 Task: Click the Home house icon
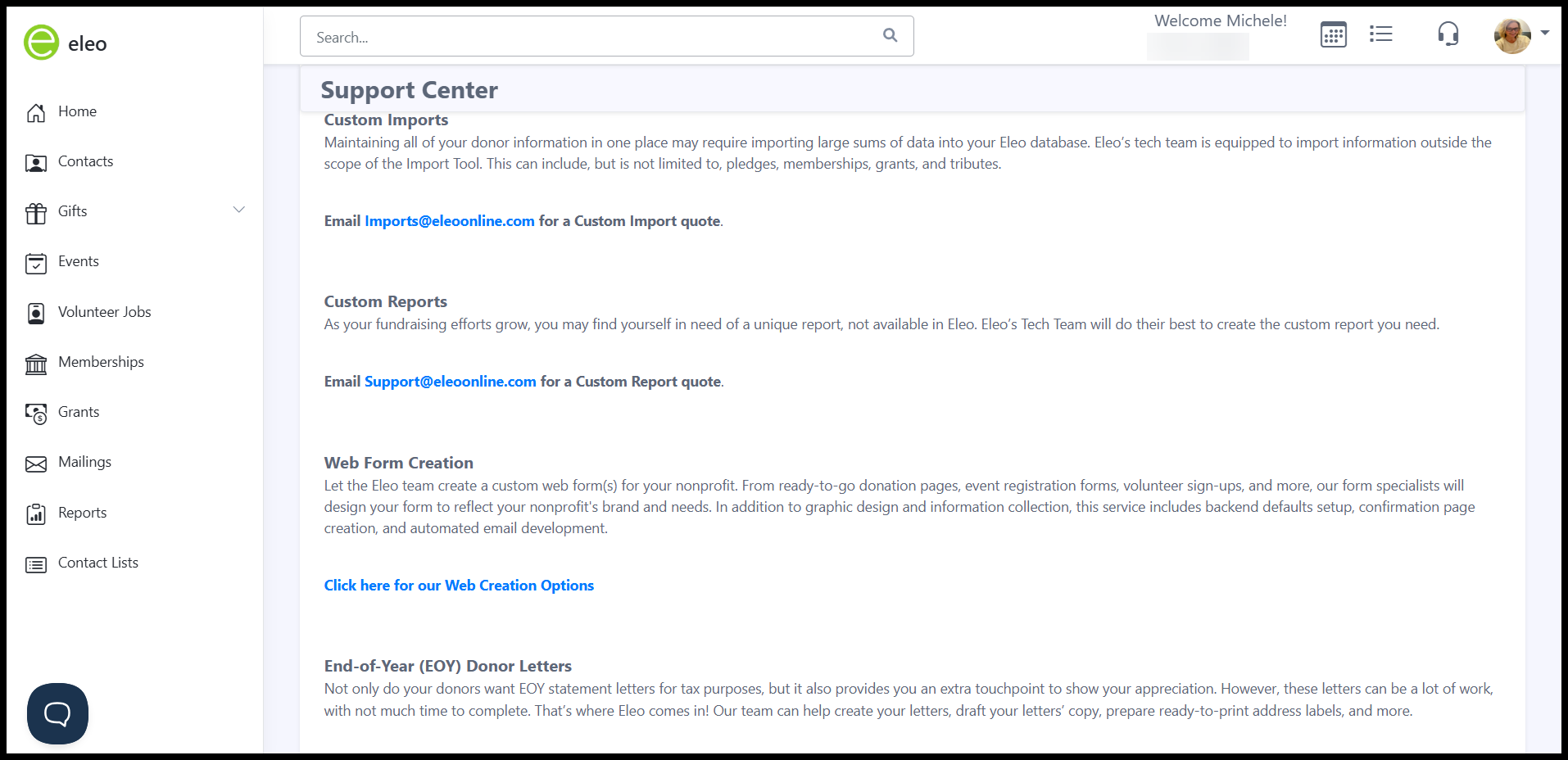36,112
